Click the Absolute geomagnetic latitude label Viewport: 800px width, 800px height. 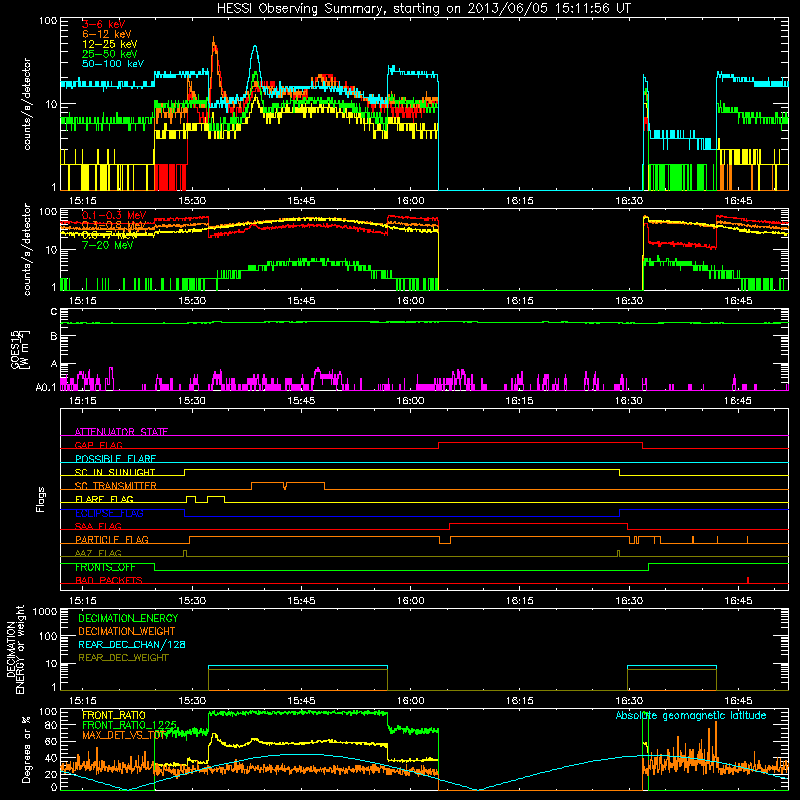point(691,715)
